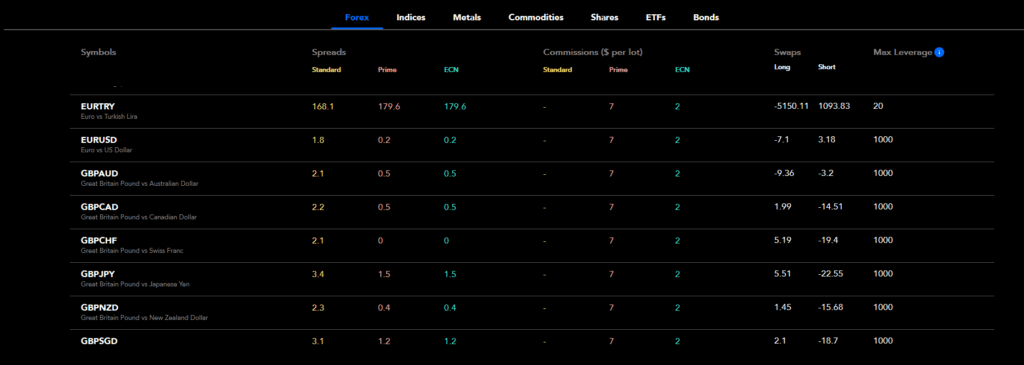Click GBPJPY Prime spread 1.5

pyautogui.click(x=383, y=274)
